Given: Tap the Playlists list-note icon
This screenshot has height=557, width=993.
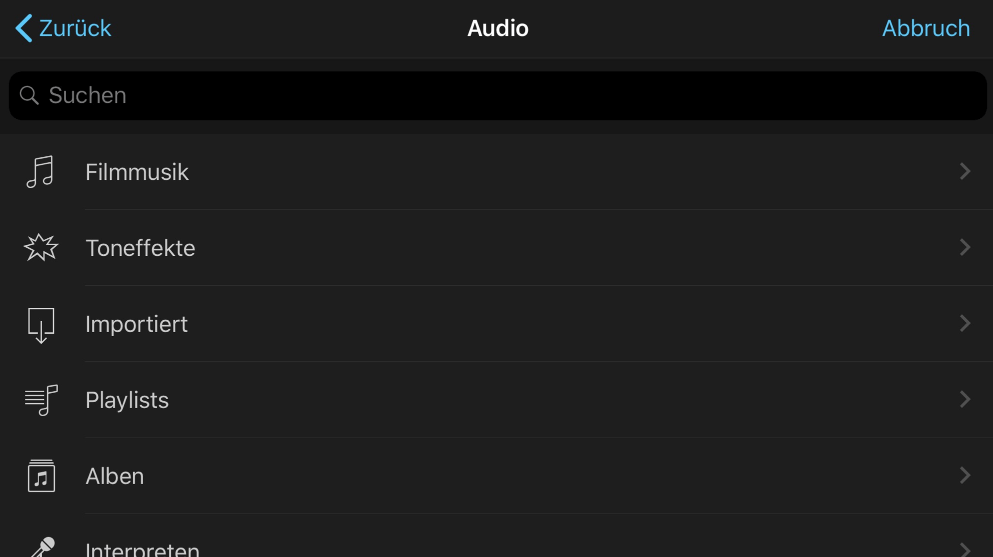Looking at the screenshot, I should pos(41,400).
